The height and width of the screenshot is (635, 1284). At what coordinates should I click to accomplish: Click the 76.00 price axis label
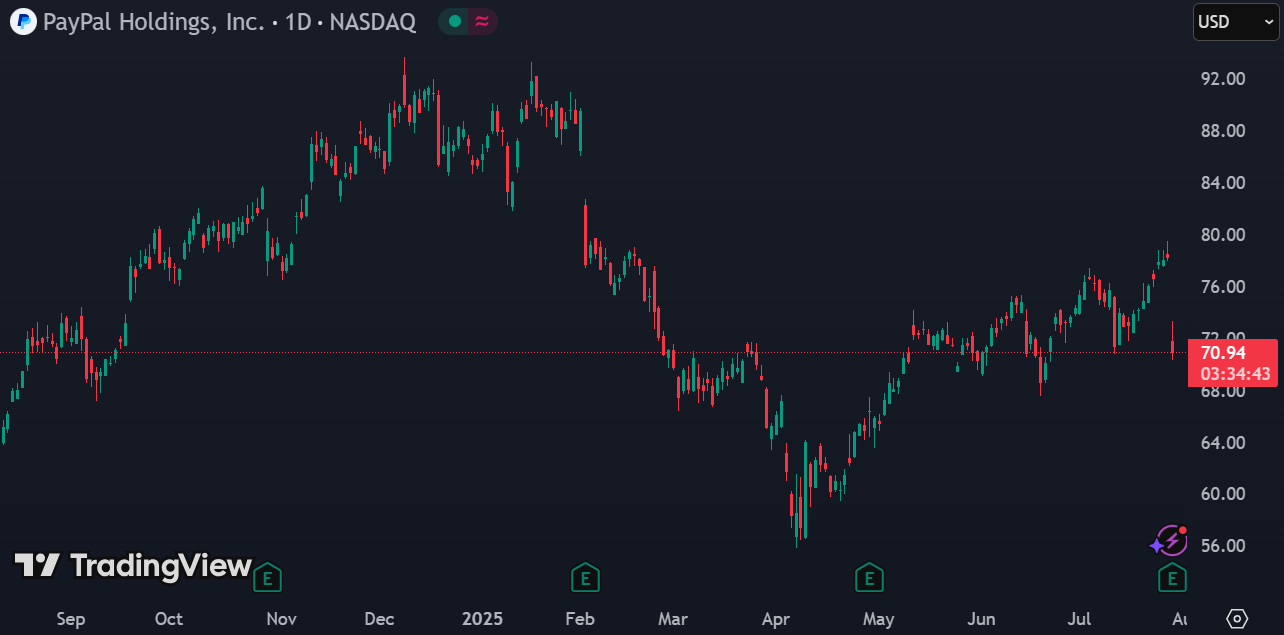[x=1221, y=287]
